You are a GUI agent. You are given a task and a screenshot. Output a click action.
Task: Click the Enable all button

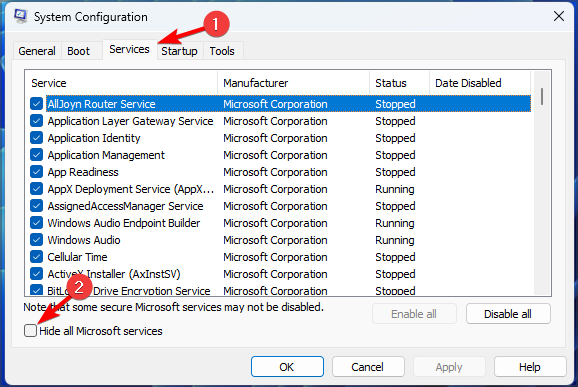point(414,314)
